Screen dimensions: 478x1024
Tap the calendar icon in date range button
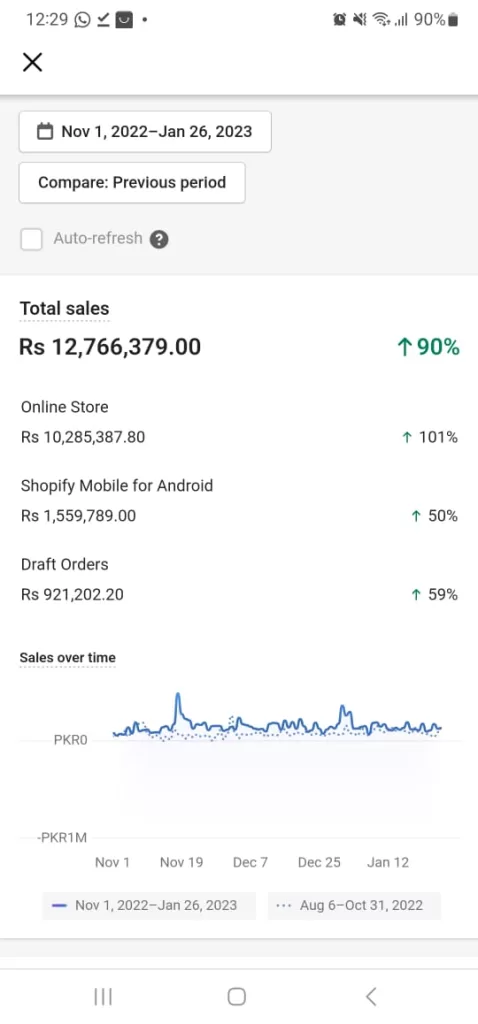click(x=44, y=131)
